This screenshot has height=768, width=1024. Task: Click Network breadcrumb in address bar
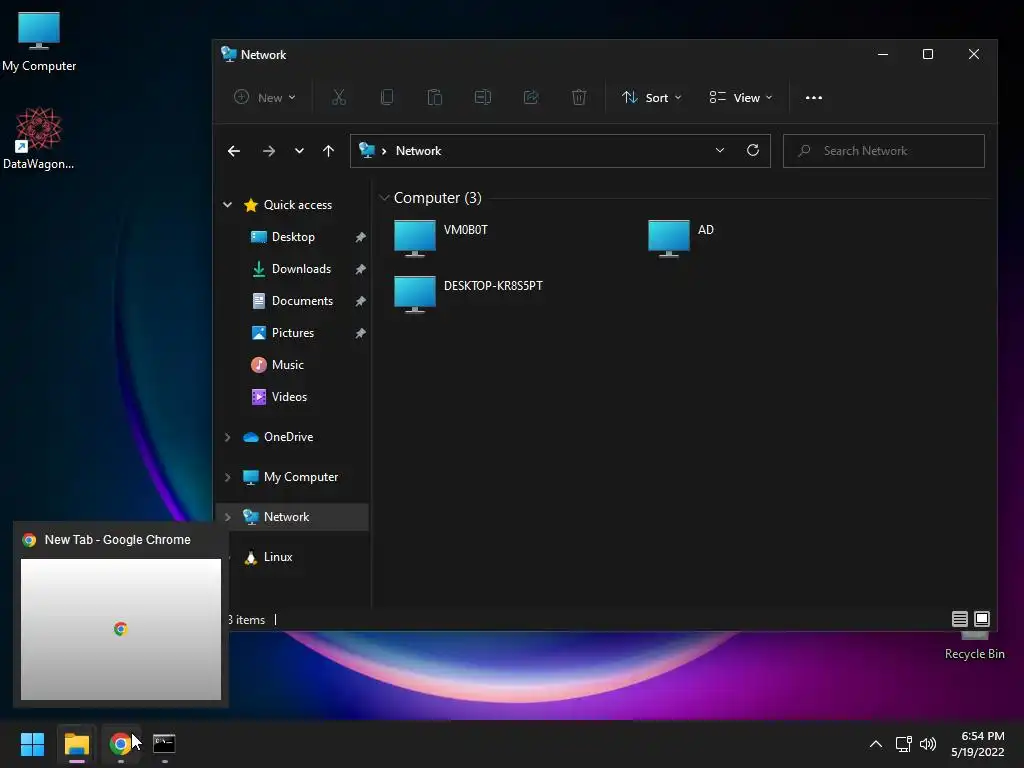tap(418, 151)
